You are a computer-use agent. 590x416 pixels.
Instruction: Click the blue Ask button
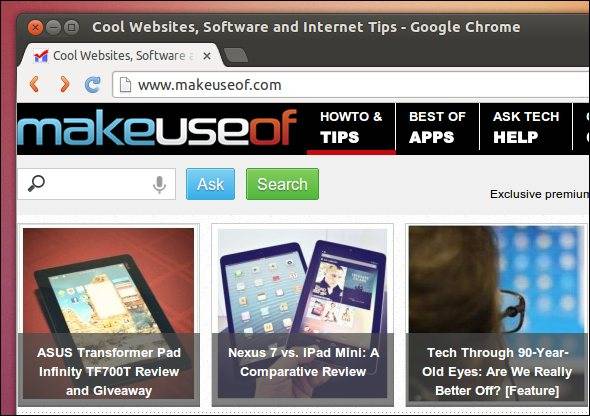[210, 184]
